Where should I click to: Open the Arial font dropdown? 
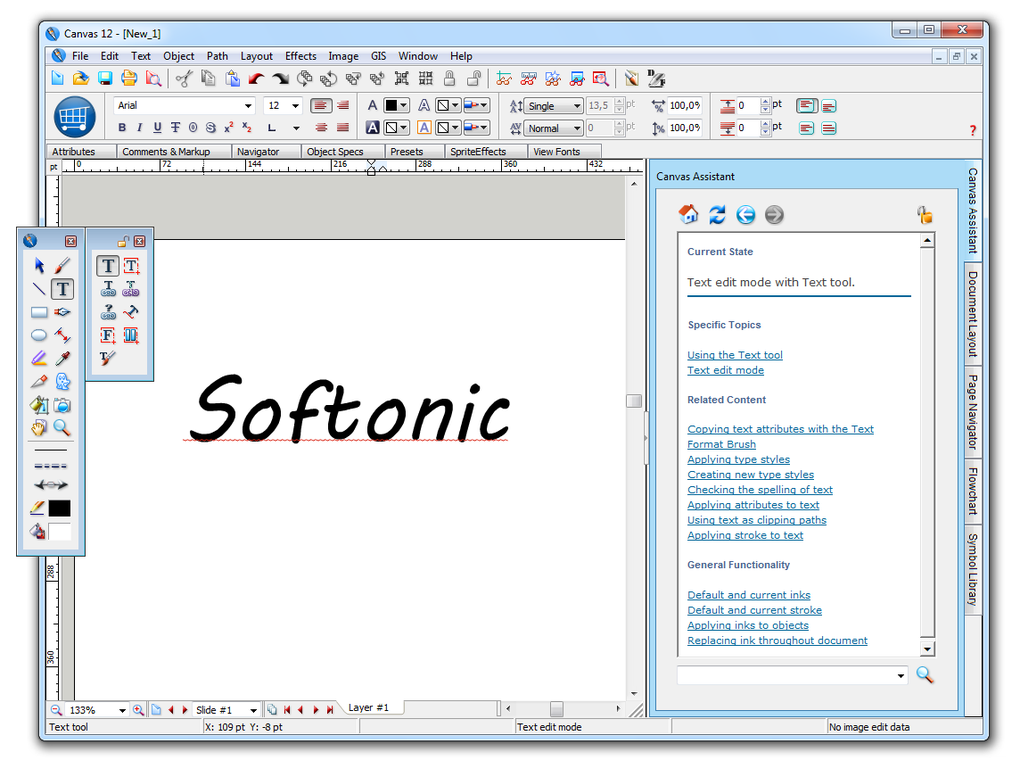click(248, 105)
